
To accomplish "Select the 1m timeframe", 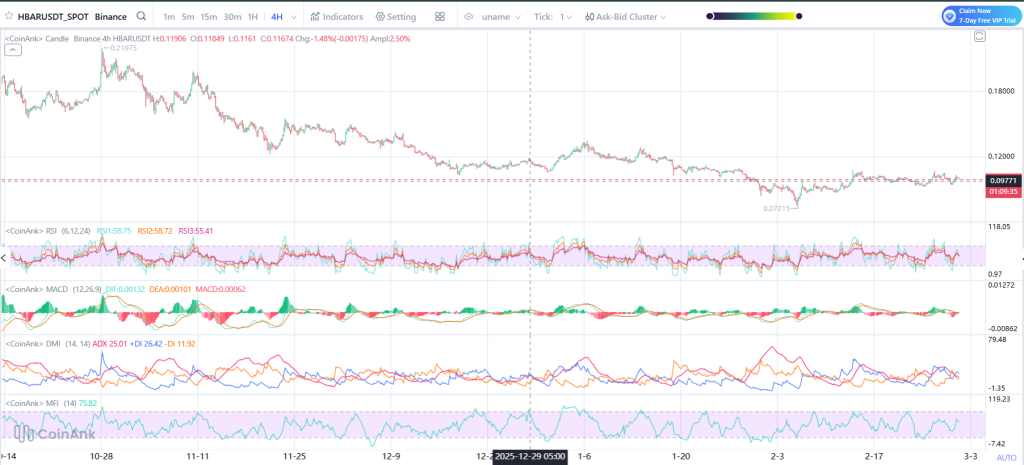I will [x=169, y=17].
